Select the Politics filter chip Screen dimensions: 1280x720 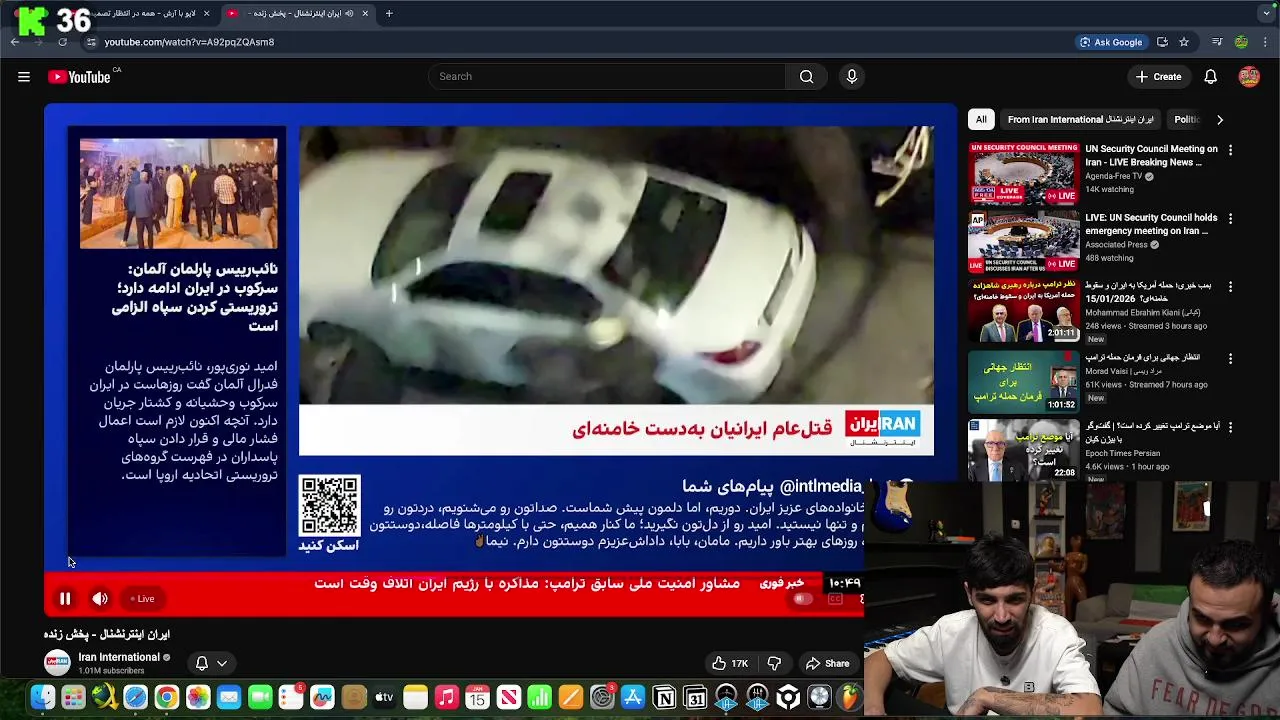(1187, 120)
